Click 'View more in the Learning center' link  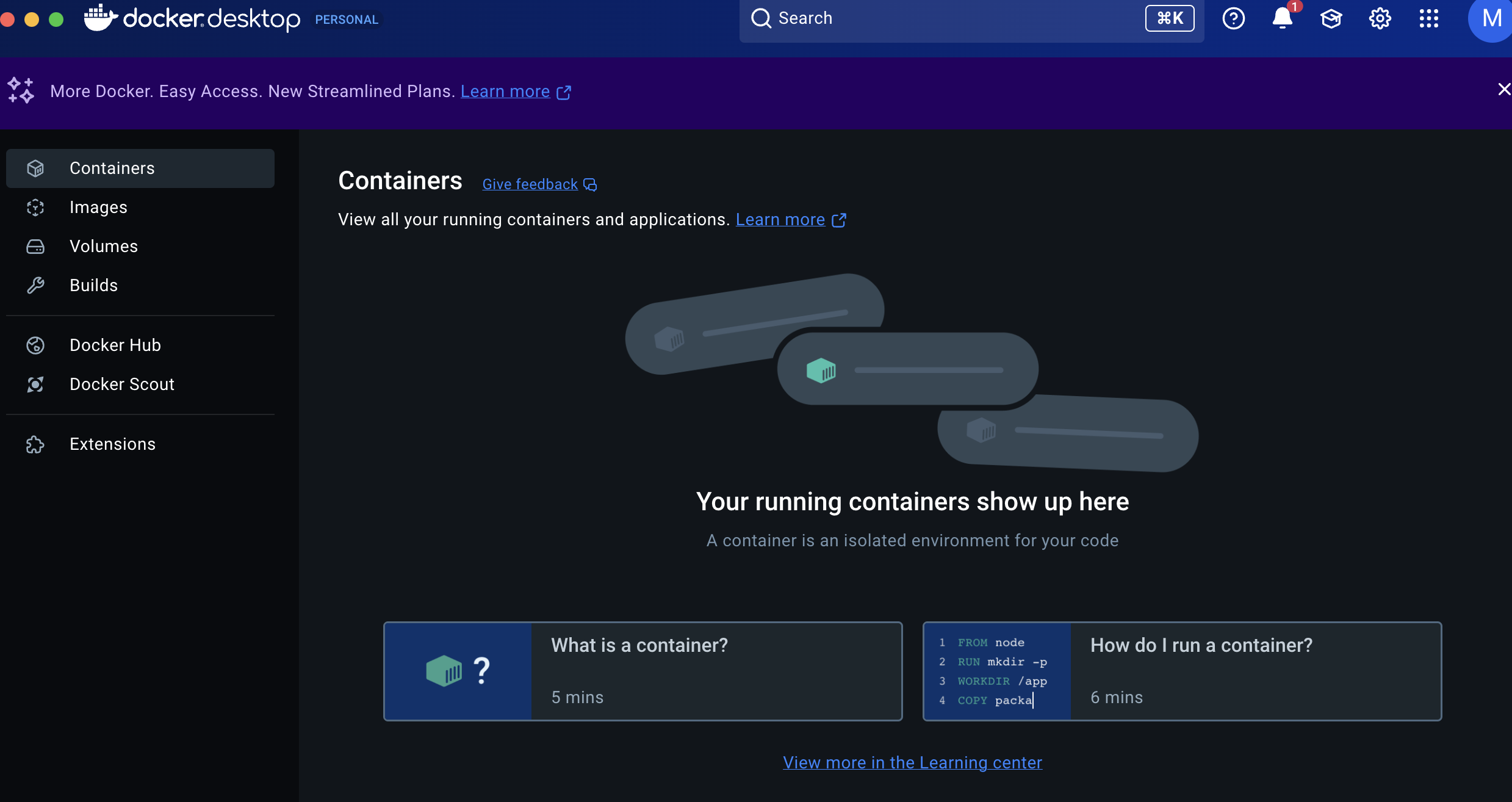pos(912,763)
